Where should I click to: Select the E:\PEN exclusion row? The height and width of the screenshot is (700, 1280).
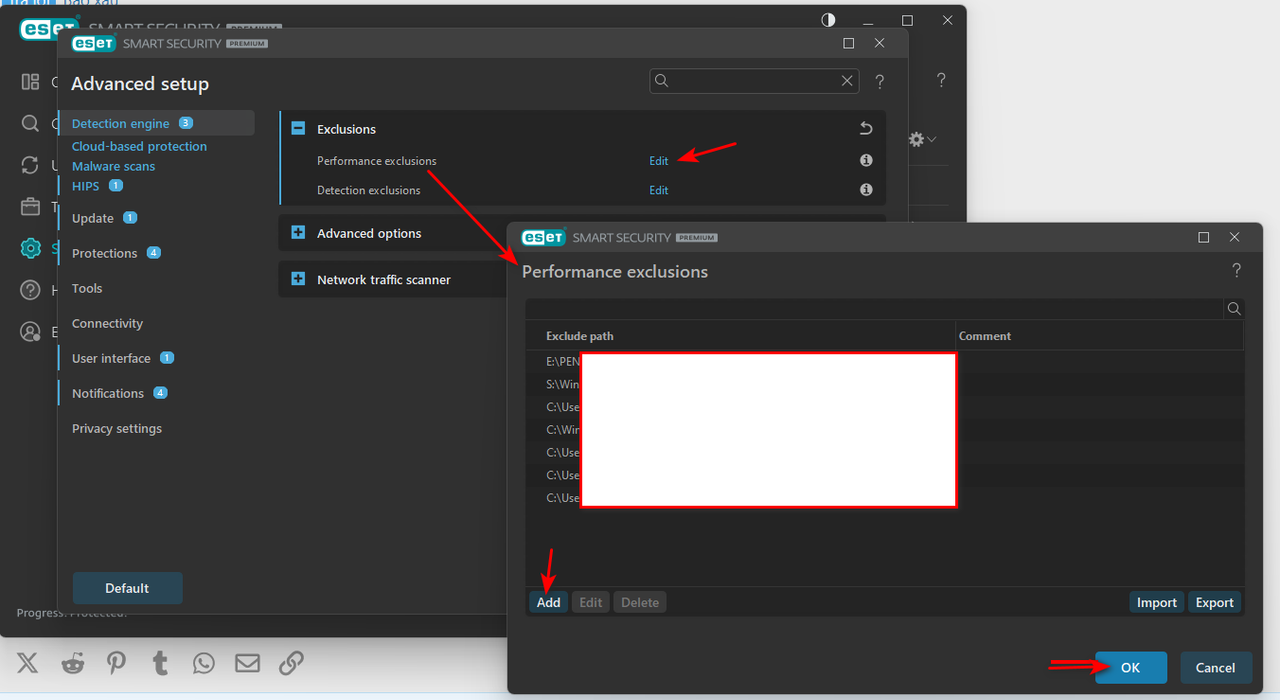885,361
